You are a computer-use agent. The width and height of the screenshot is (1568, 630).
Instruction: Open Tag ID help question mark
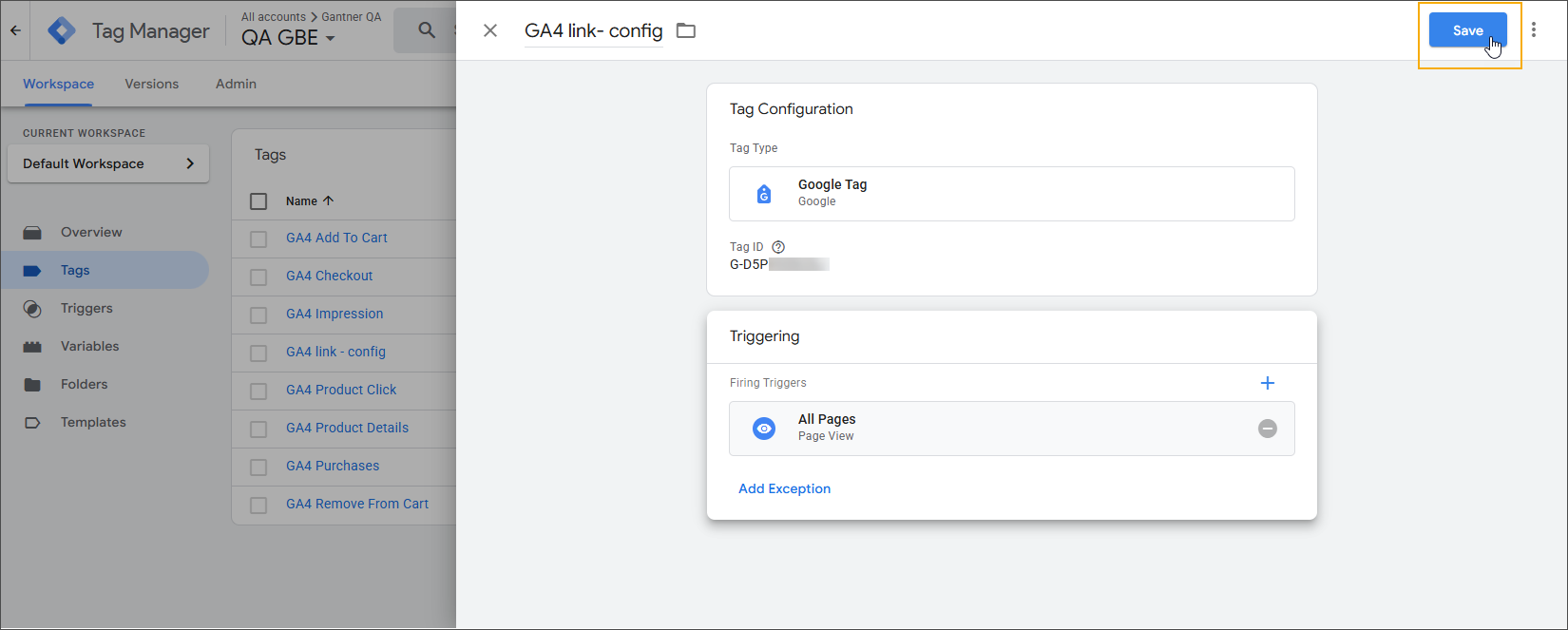pos(778,247)
